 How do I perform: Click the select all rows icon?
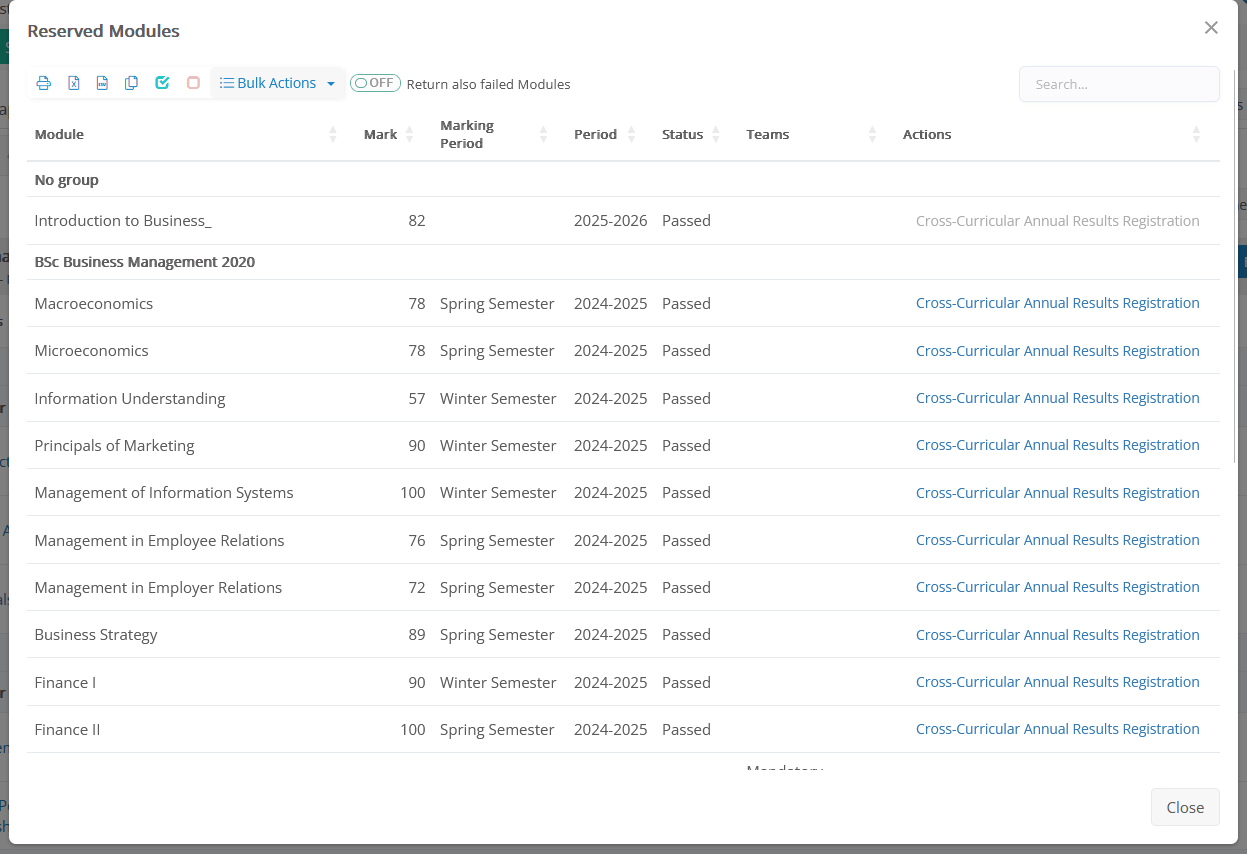click(162, 83)
